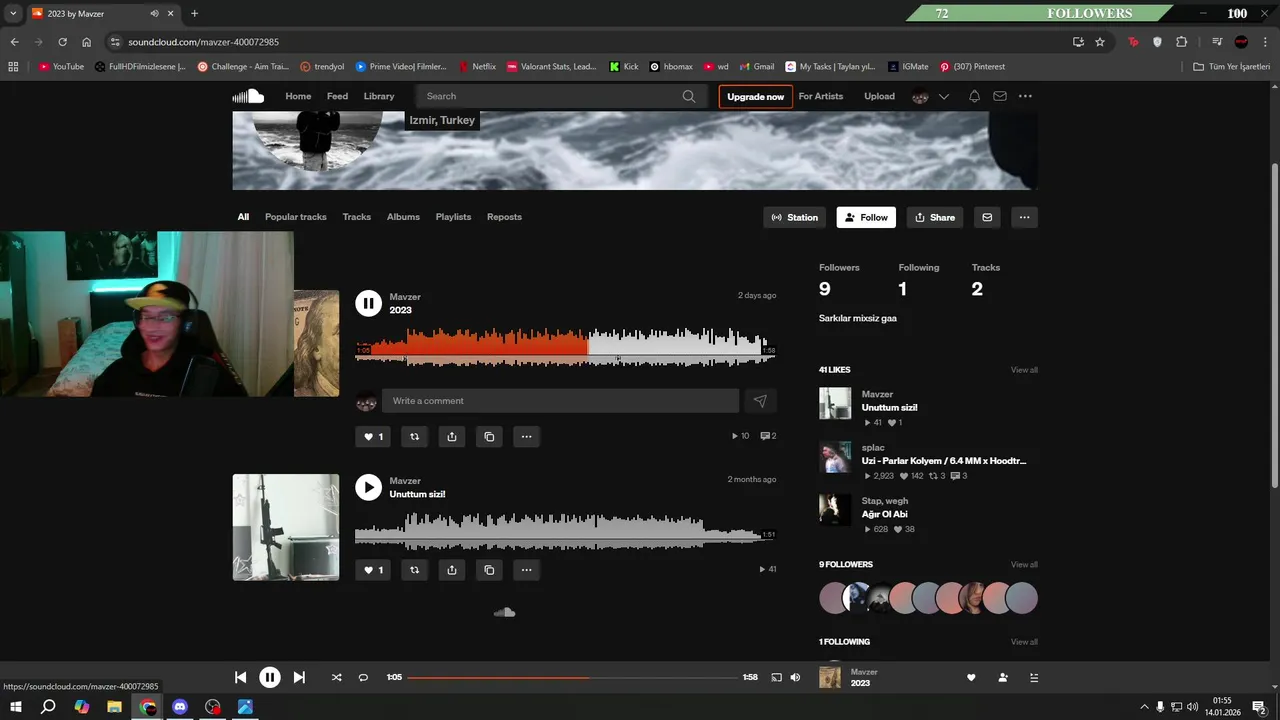Send a message via profile envelope button
This screenshot has height=720, width=1280.
coord(987,217)
